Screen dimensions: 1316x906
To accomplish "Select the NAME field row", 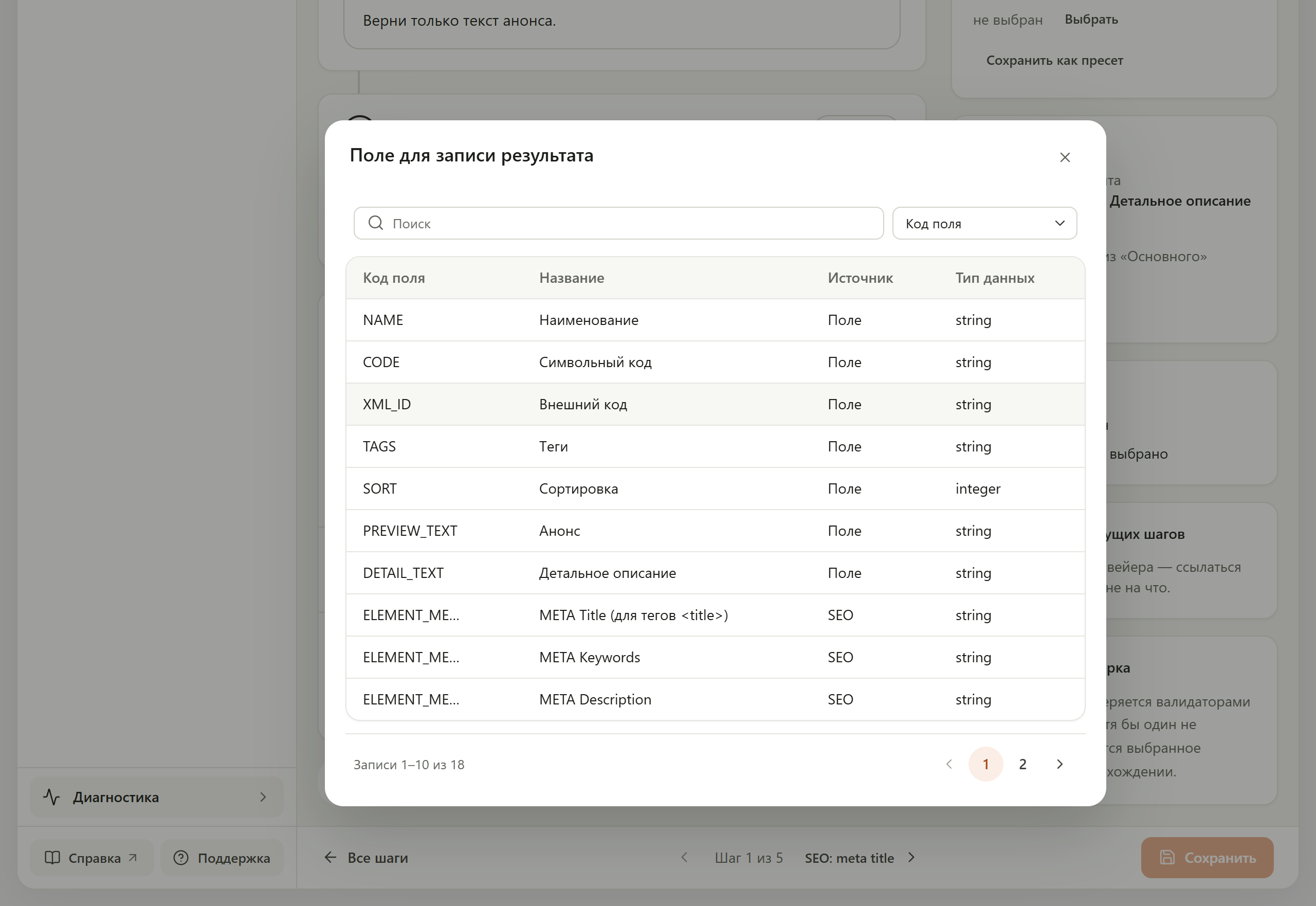I will (715, 320).
